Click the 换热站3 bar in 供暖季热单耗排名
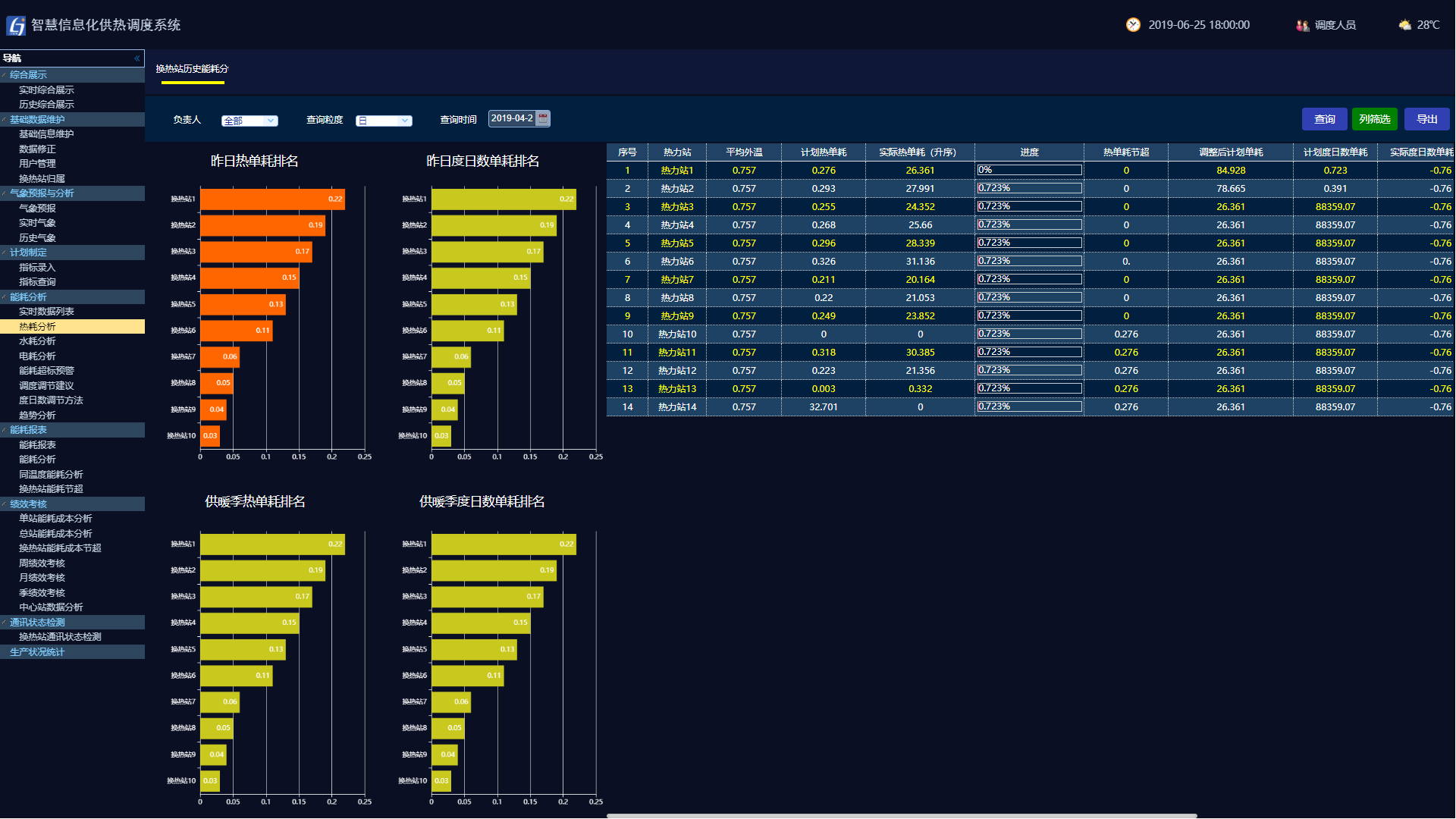Viewport: 1456px width, 819px height. pos(256,597)
